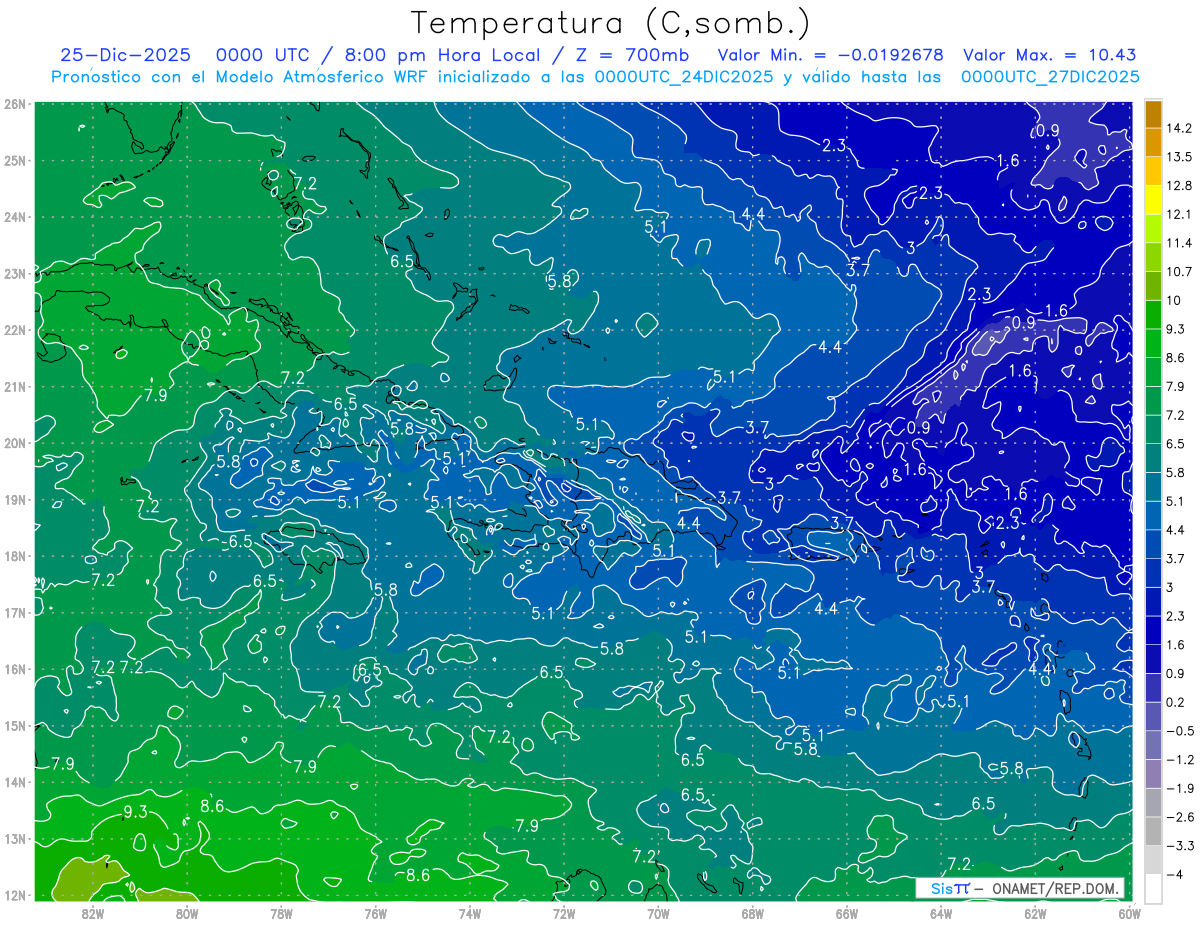Click the latitude axis label 25N

point(14,160)
